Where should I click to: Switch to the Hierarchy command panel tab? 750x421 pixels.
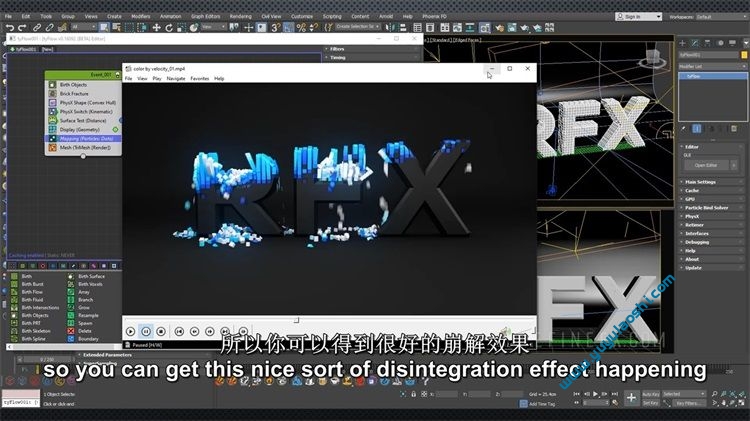pyautogui.click(x=707, y=43)
